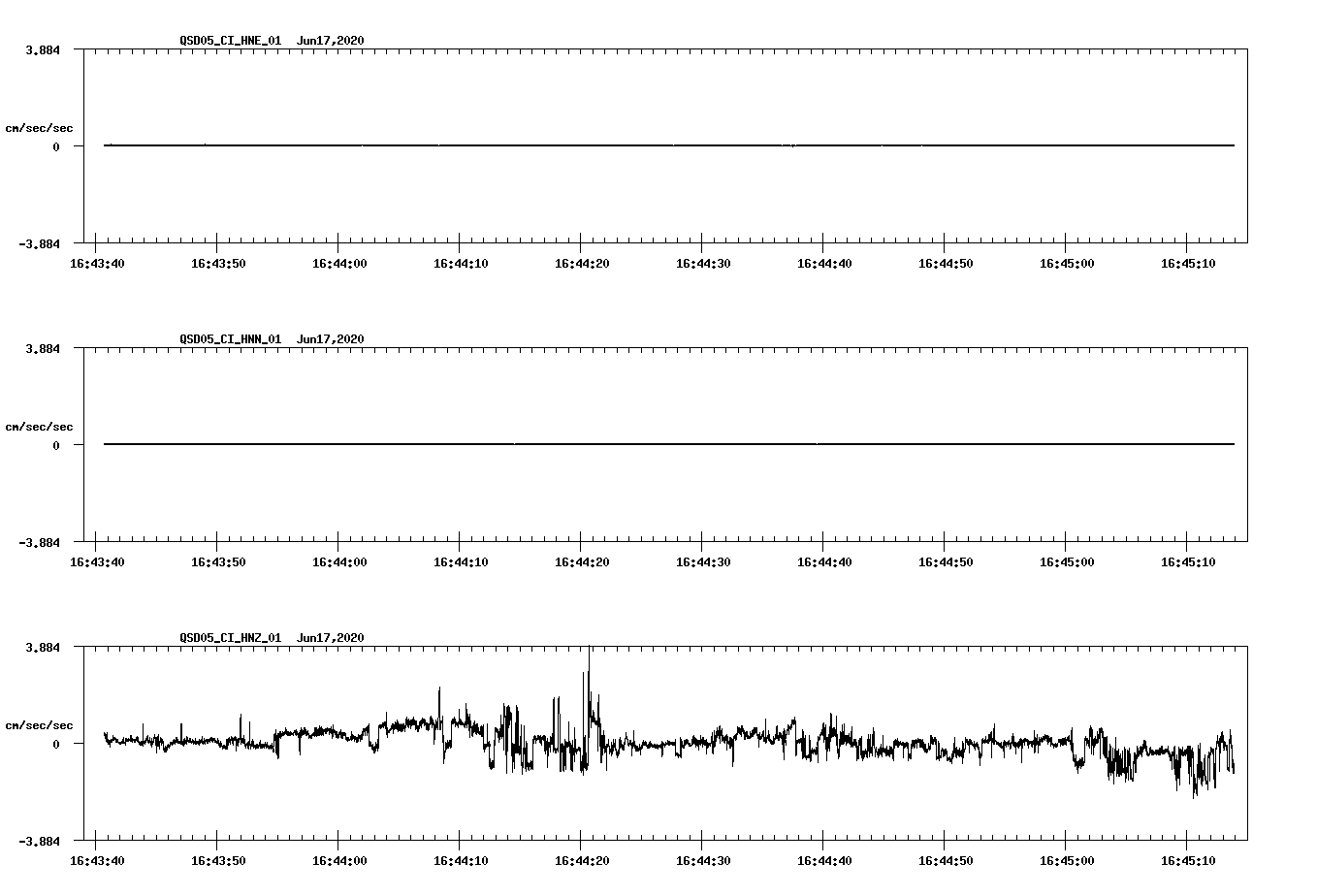Image resolution: width=1317 pixels, height=896 pixels.
Task: Click the QSD05_CI_HNZ_01 plot title
Action: coord(272,637)
